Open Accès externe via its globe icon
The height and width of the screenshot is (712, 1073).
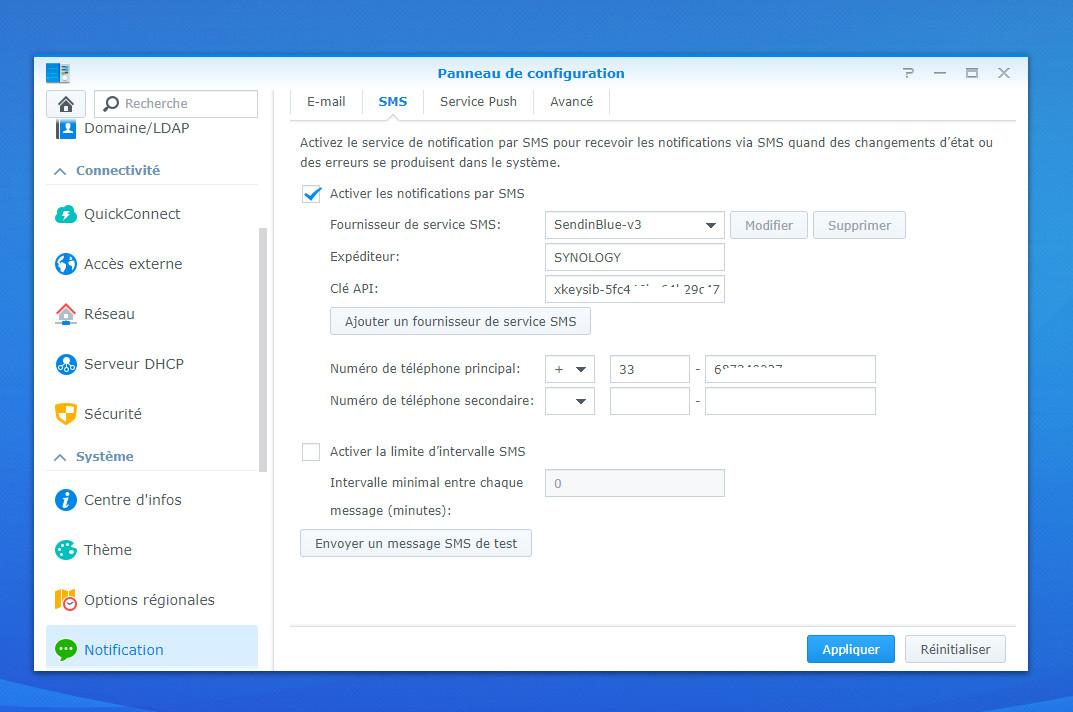point(66,264)
